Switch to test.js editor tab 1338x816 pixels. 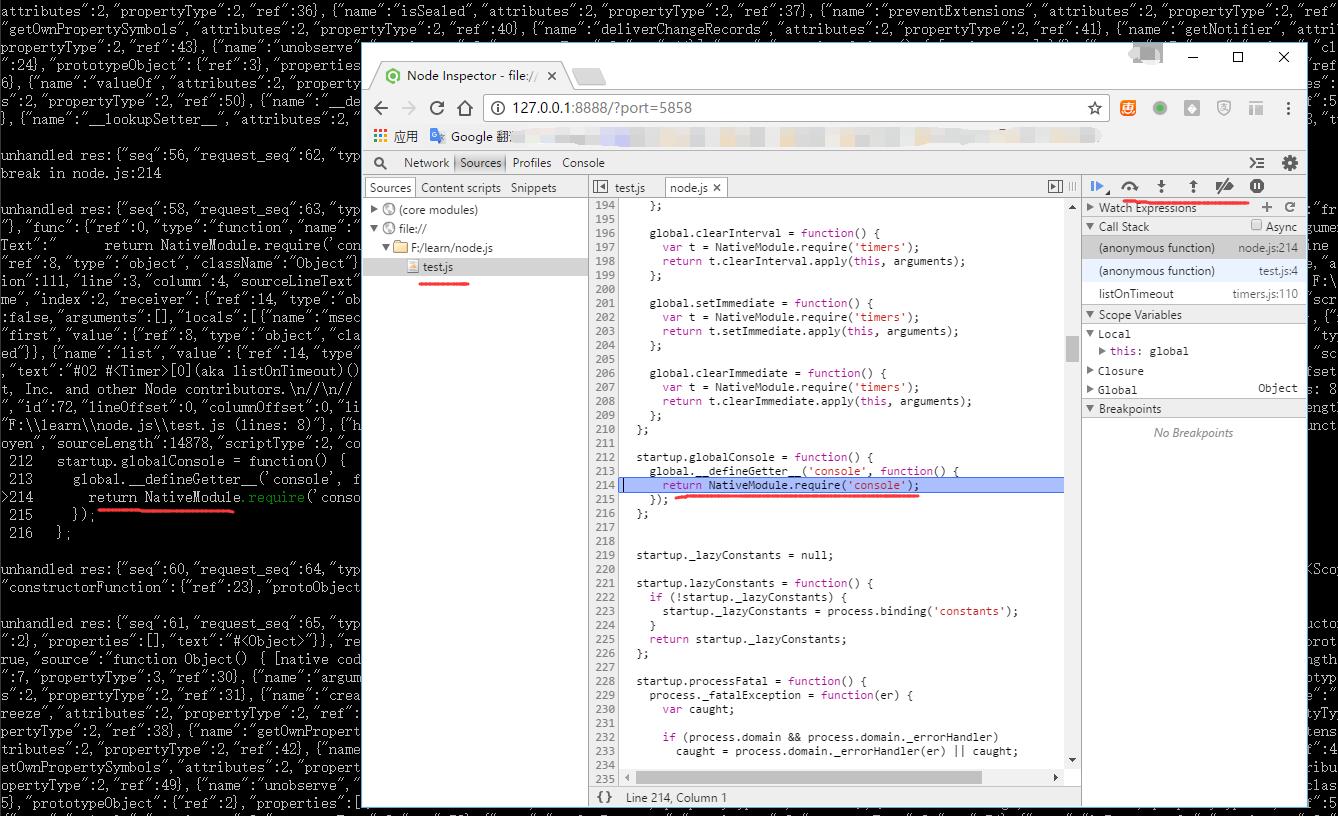click(629, 188)
